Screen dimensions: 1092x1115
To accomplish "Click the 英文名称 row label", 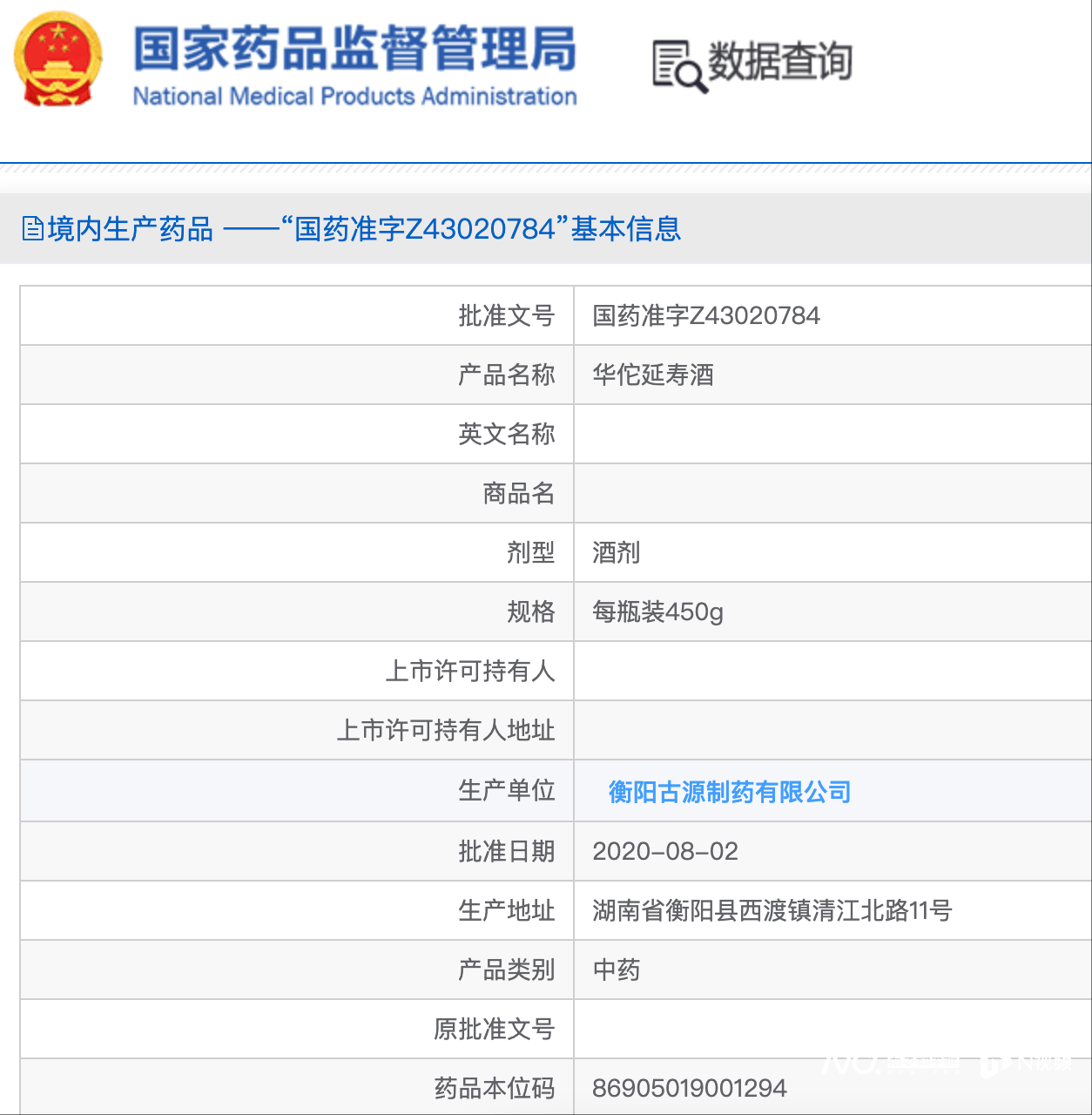I will (x=507, y=434).
